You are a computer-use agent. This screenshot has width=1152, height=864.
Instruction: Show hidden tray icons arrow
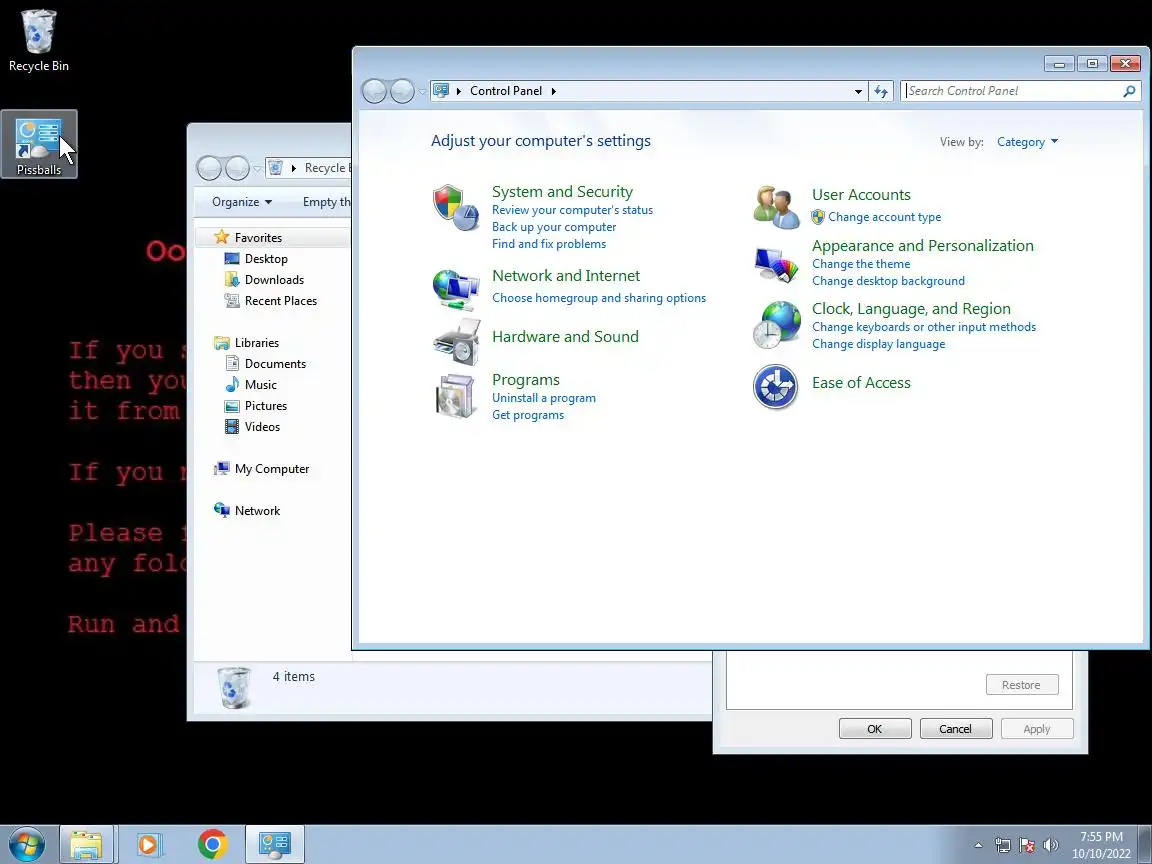coord(979,845)
